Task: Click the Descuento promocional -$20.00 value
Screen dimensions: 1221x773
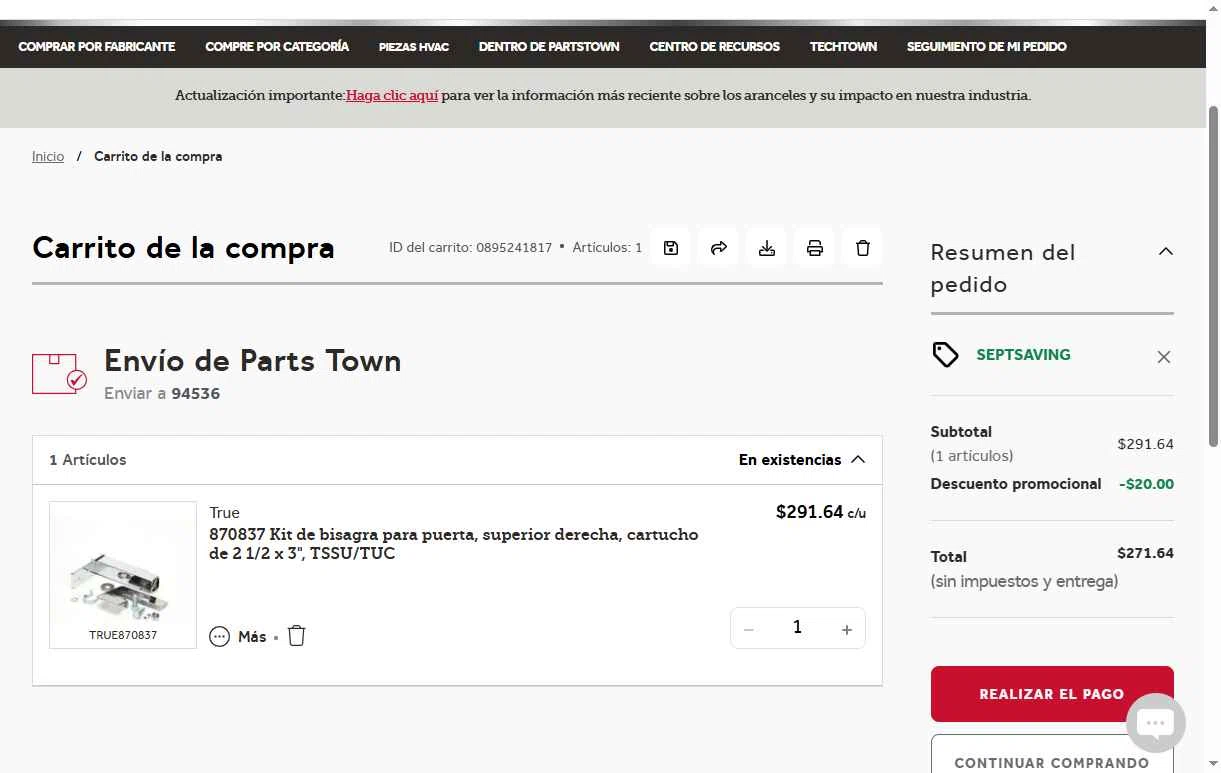Action: (x=1146, y=484)
